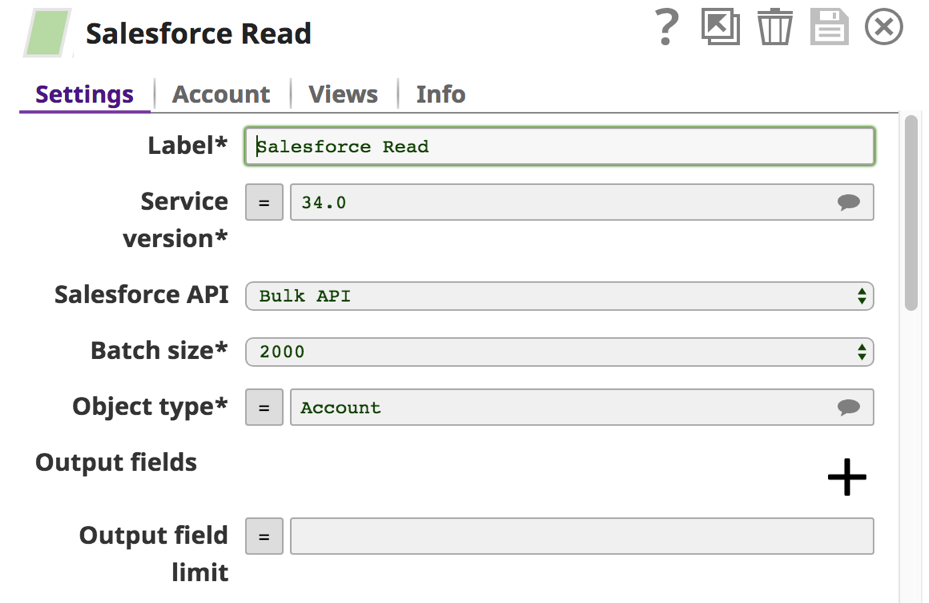Click the Label text field
Image resolution: width=929 pixels, height=603 pixels.
559,146
